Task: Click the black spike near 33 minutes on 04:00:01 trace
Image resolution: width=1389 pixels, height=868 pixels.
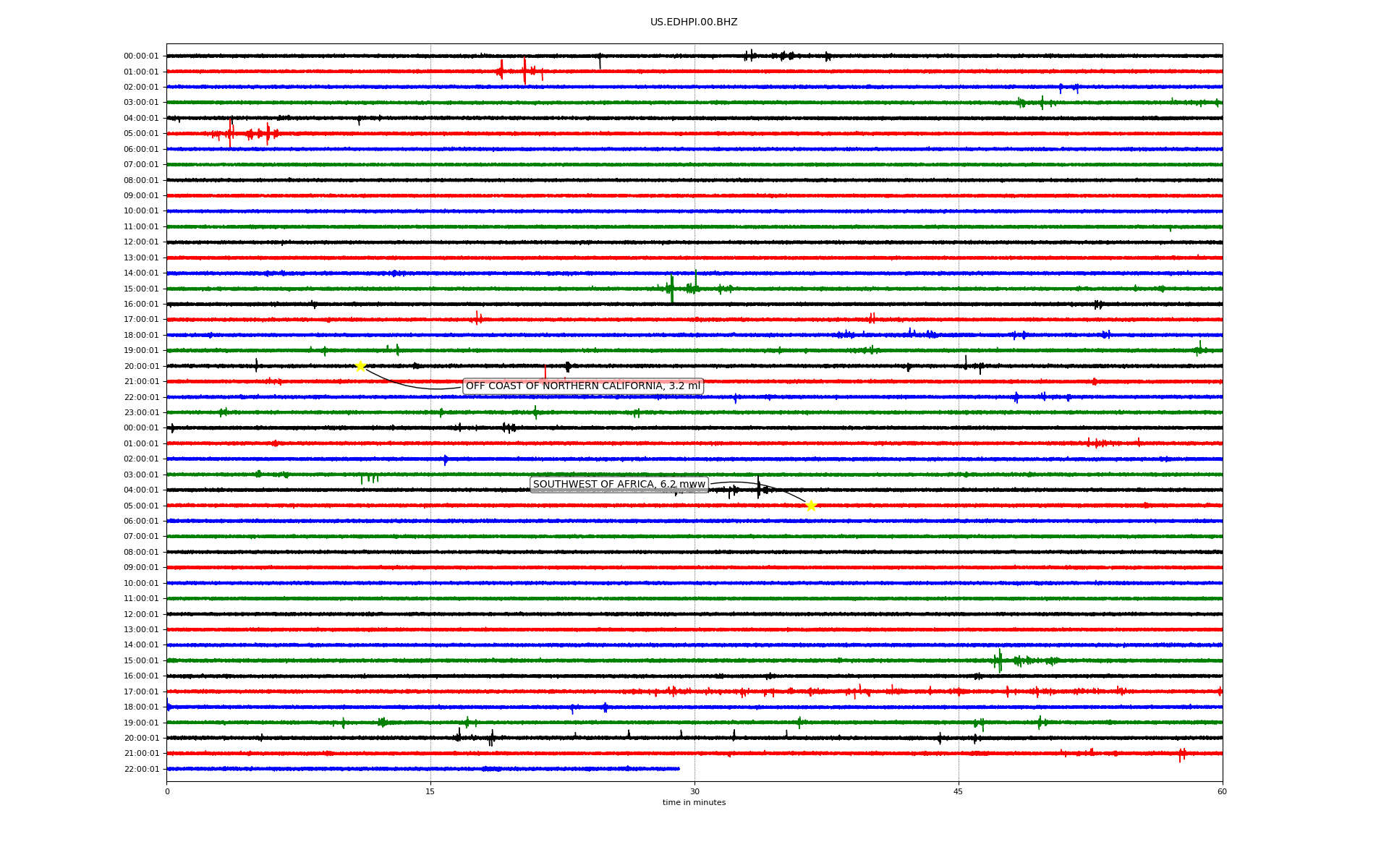Action: click(x=758, y=488)
